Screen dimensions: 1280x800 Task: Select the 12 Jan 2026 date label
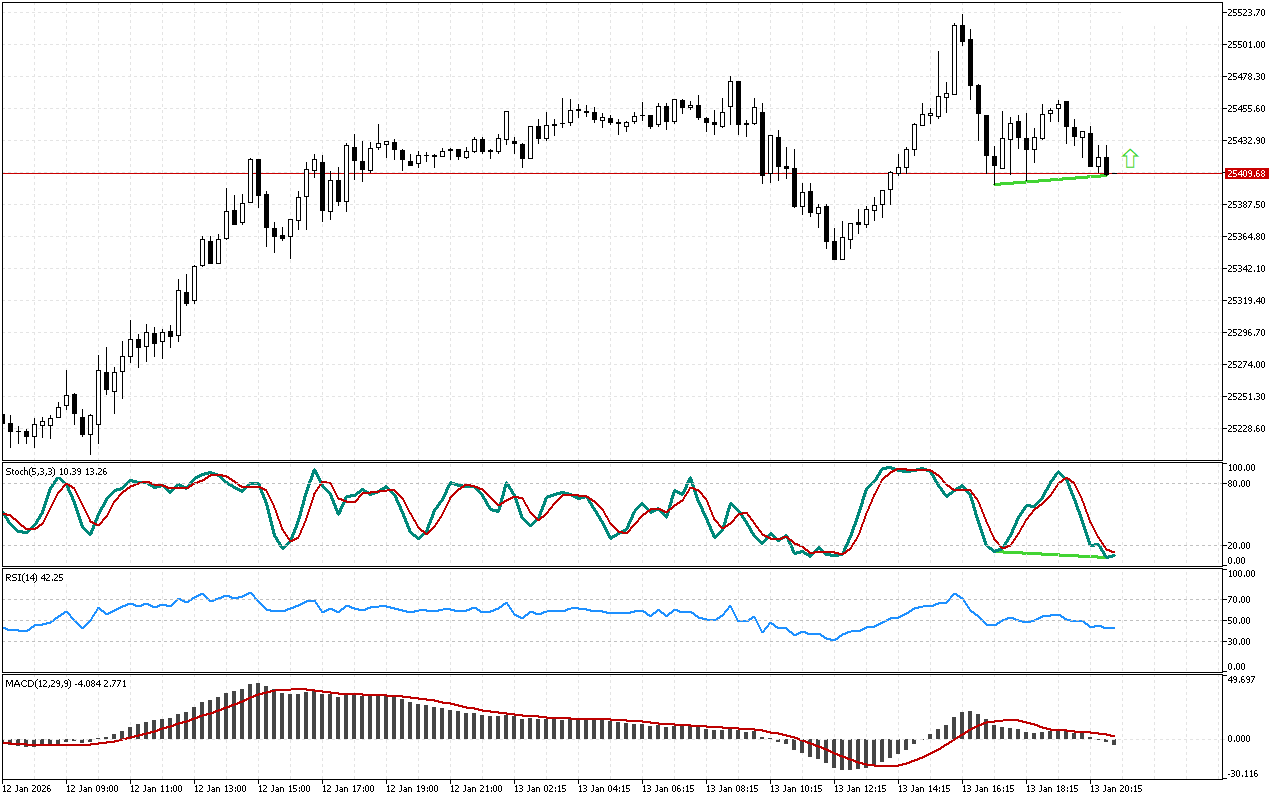point(32,788)
